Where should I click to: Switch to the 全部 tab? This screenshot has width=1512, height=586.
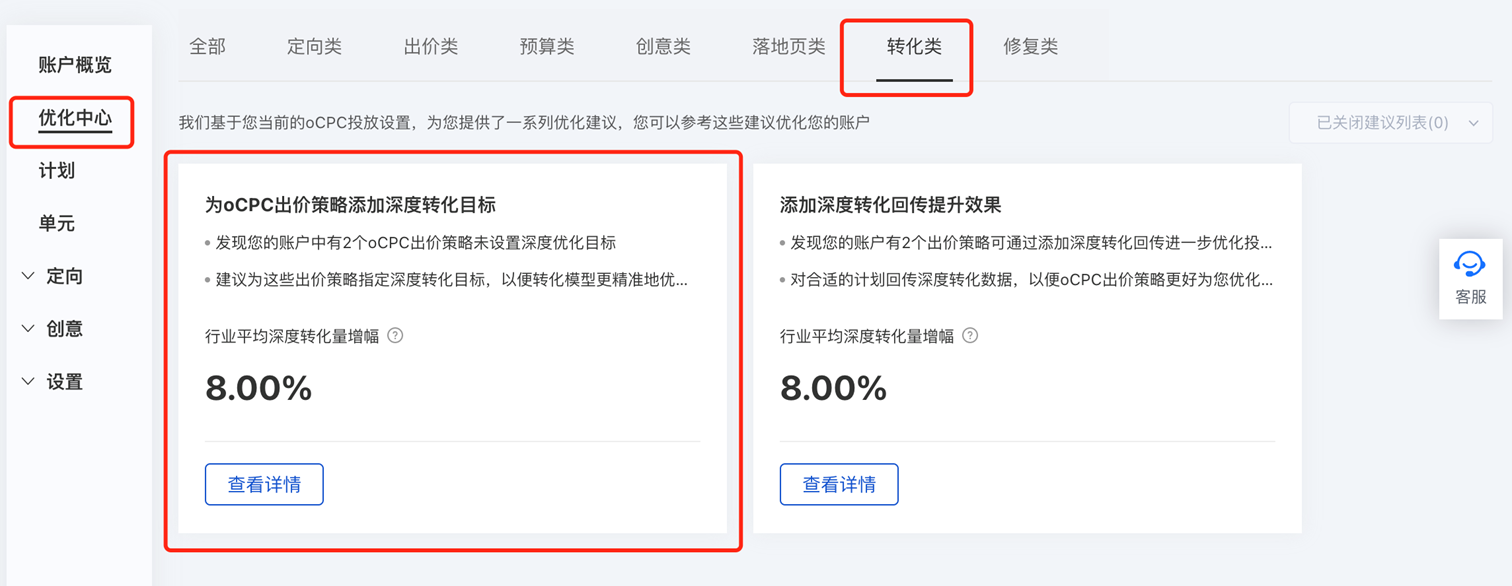[x=207, y=47]
